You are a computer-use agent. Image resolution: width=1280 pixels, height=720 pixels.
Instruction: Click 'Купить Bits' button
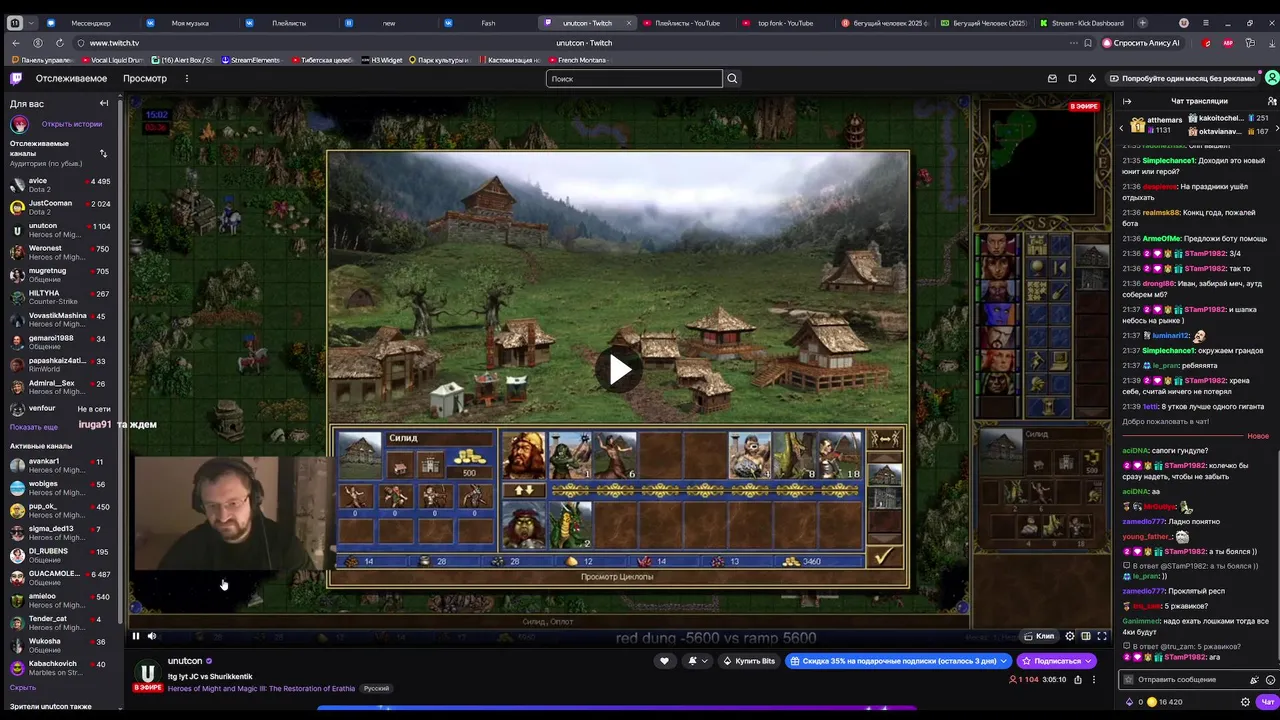click(748, 661)
